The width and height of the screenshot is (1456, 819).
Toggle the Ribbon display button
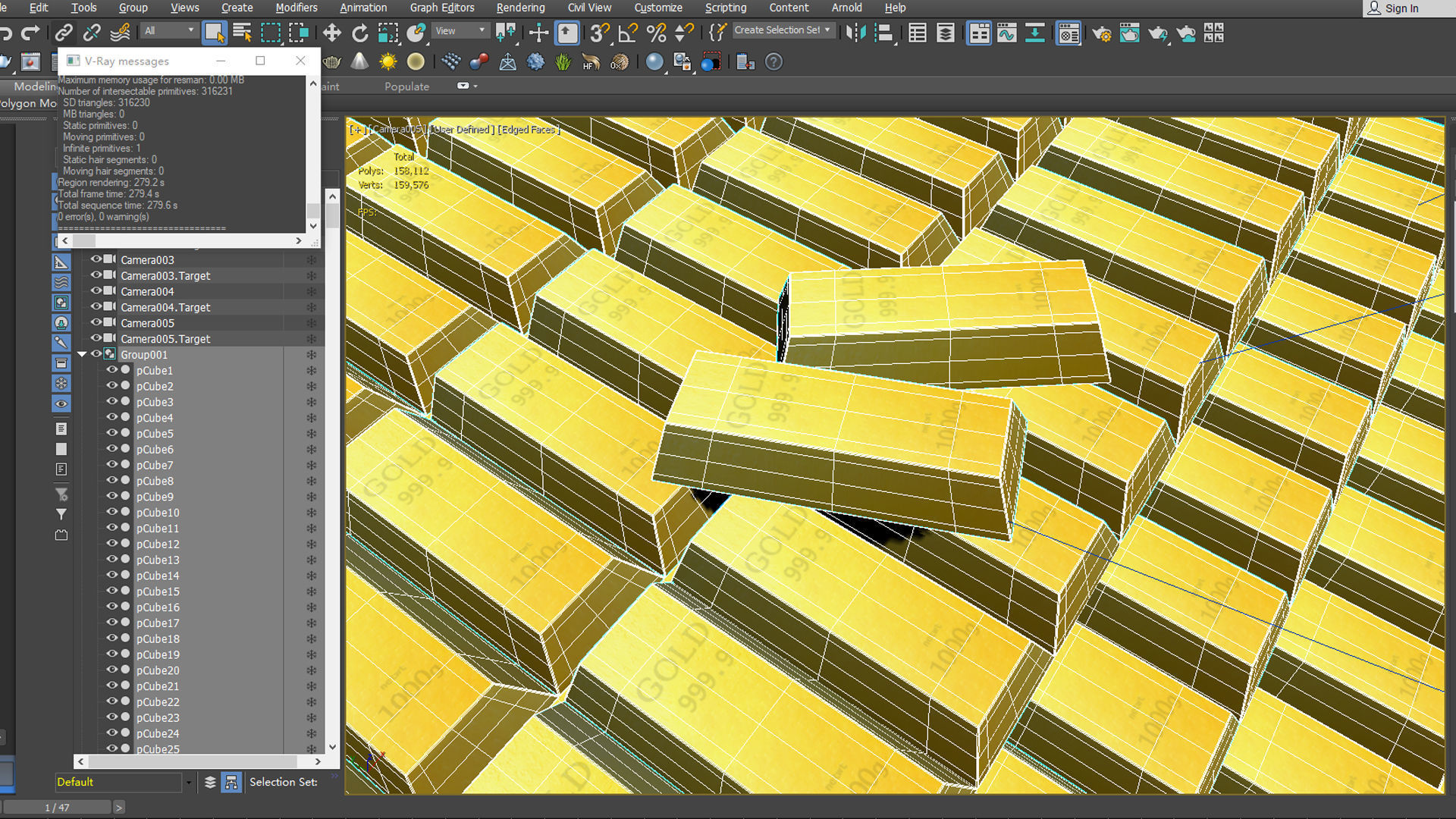point(978,33)
